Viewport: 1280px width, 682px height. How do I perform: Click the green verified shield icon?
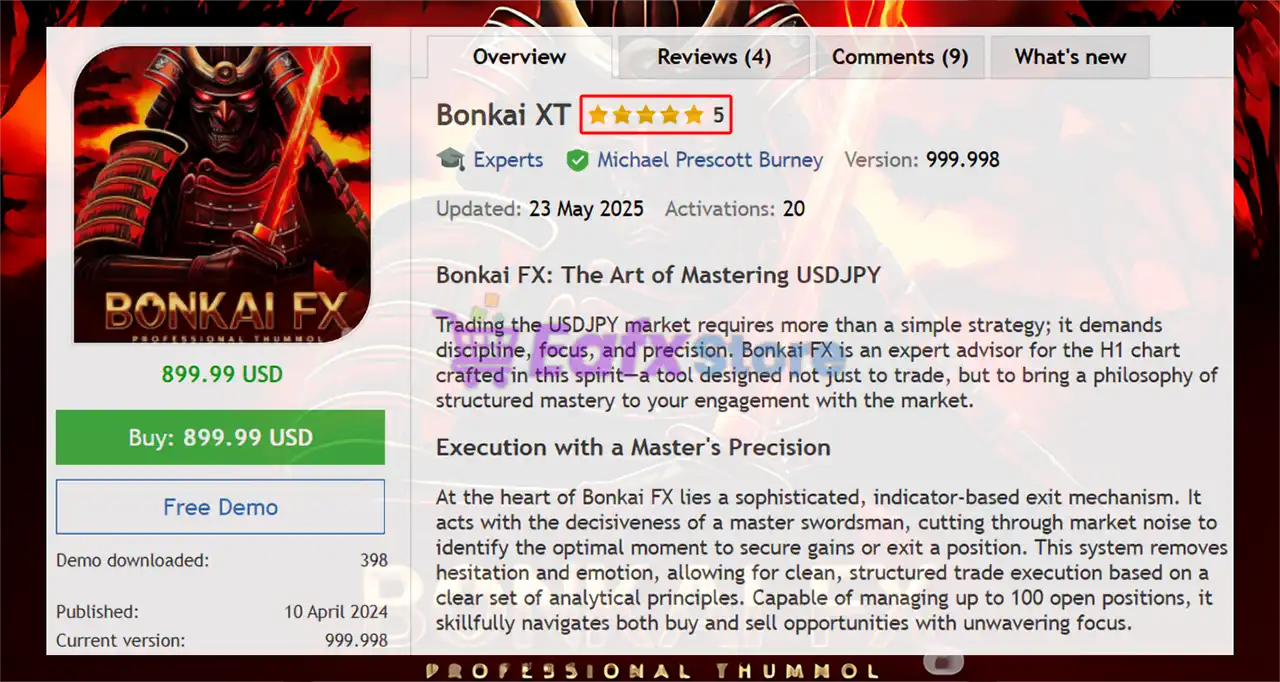coord(577,160)
